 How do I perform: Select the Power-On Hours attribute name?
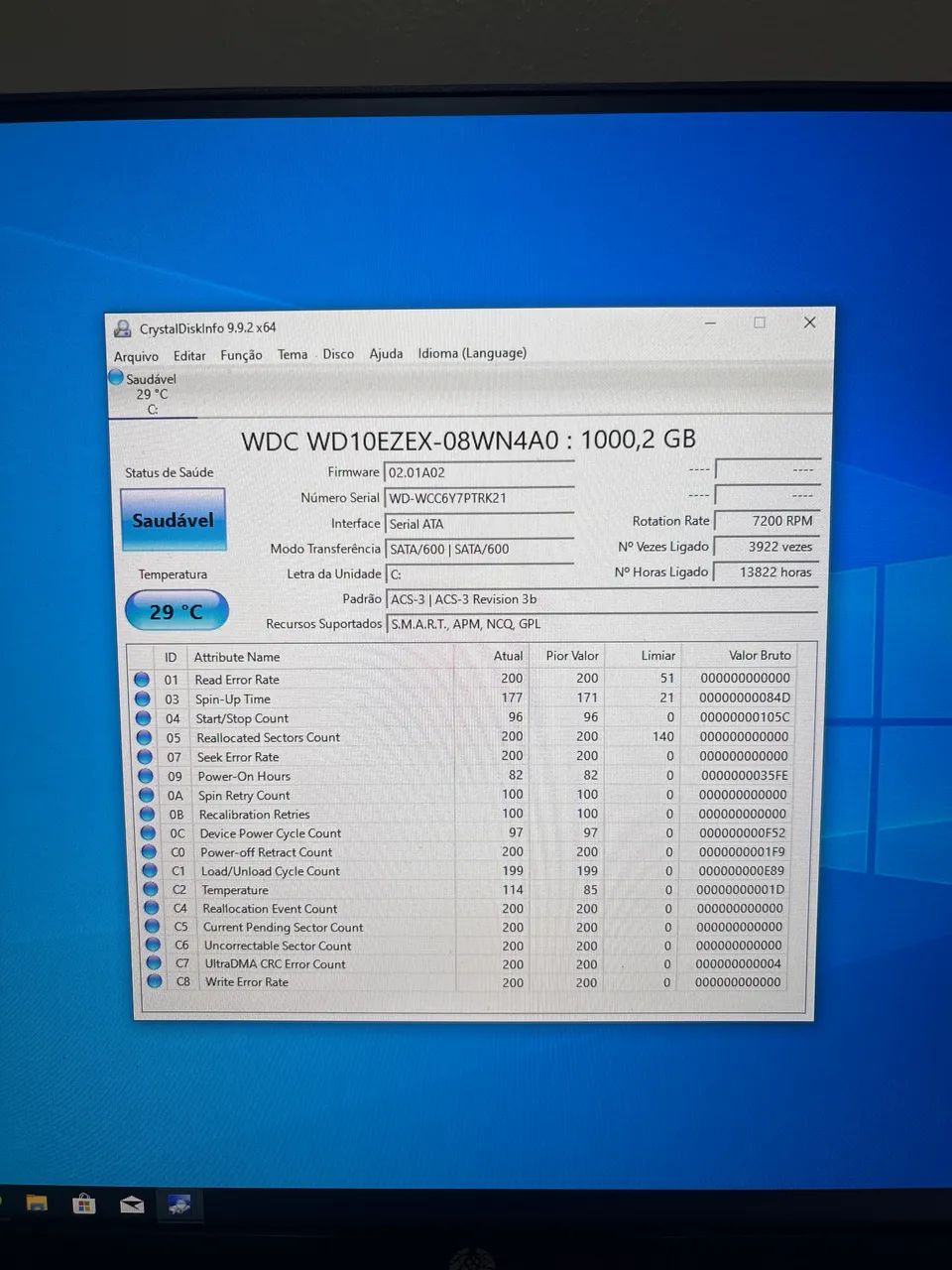pyautogui.click(x=244, y=777)
